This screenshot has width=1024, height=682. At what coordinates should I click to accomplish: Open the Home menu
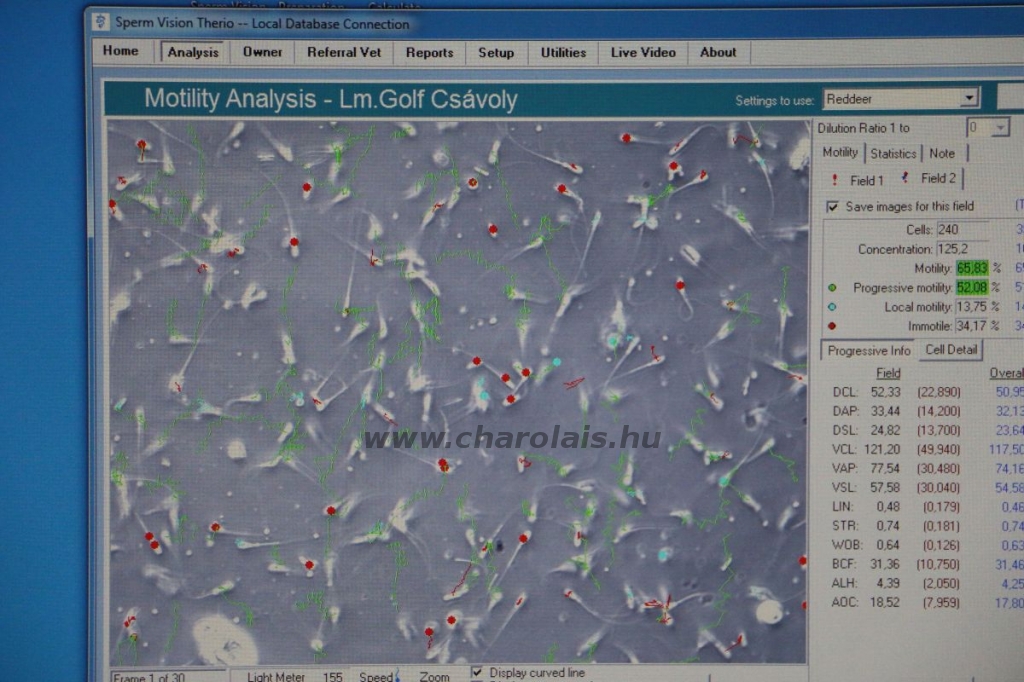click(x=121, y=52)
